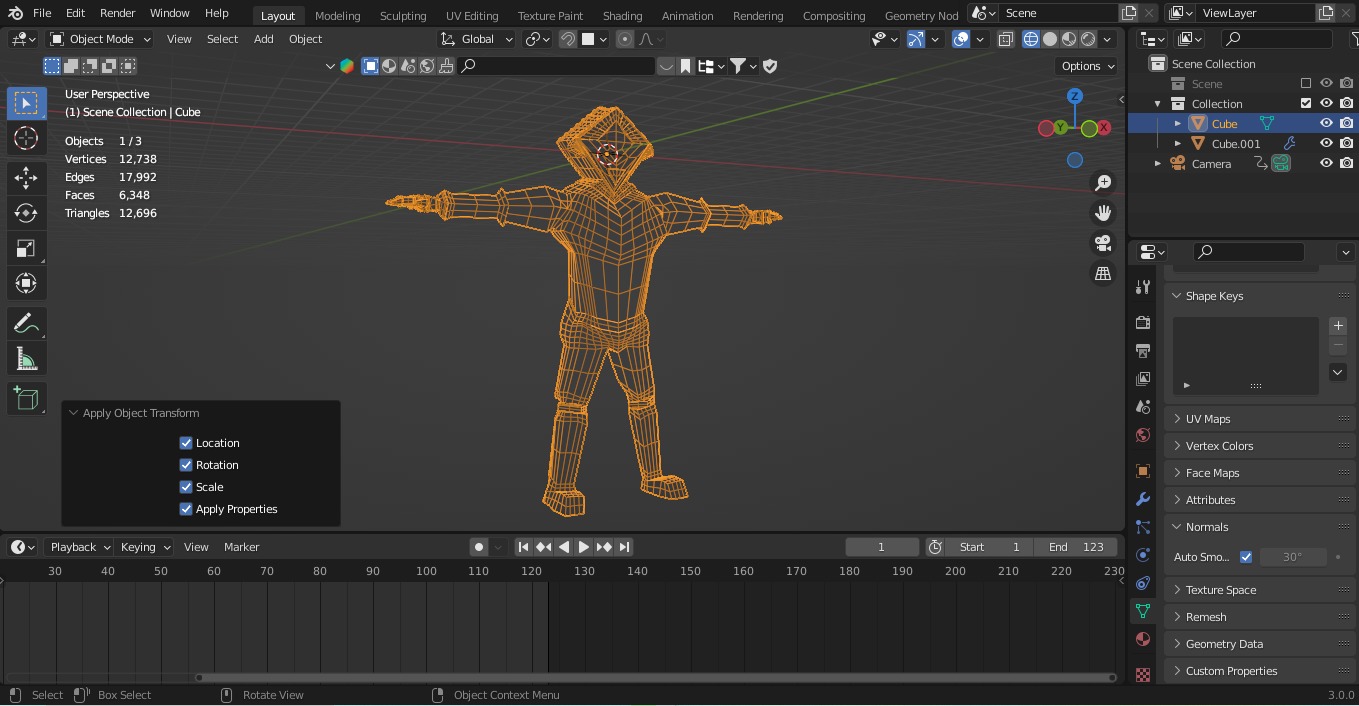Choose the Measure tool

click(x=26, y=359)
